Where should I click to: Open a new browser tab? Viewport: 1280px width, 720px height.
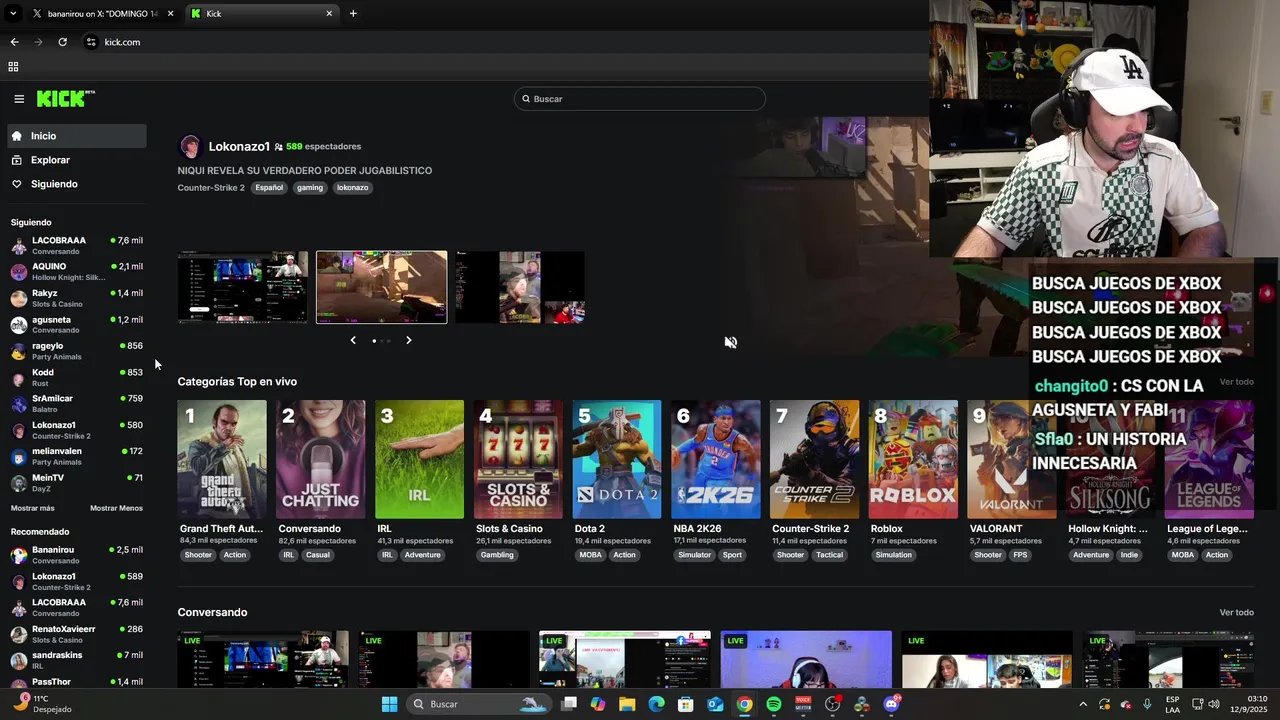tap(353, 14)
